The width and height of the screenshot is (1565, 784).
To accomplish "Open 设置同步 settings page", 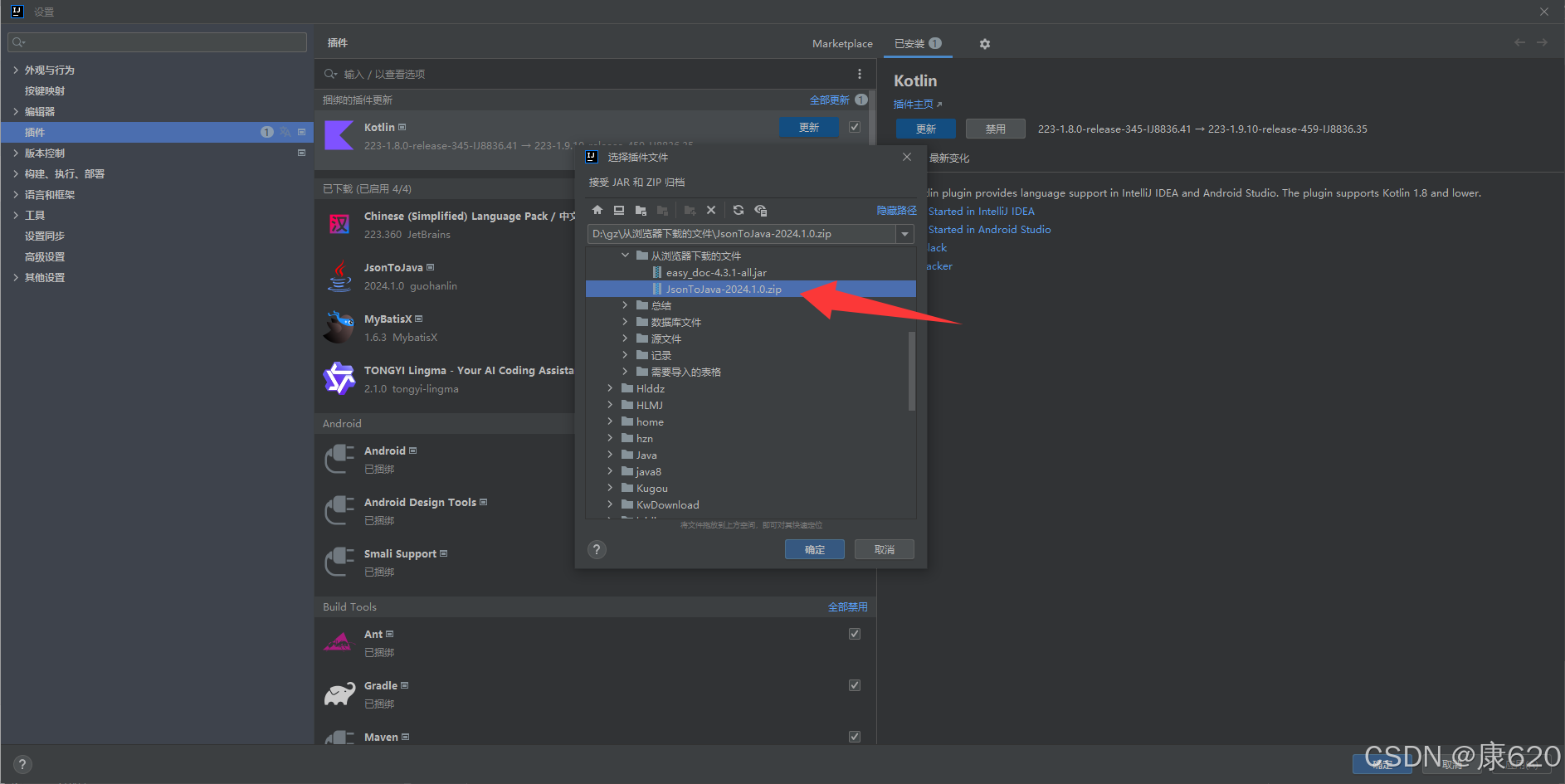I will pos(45,236).
